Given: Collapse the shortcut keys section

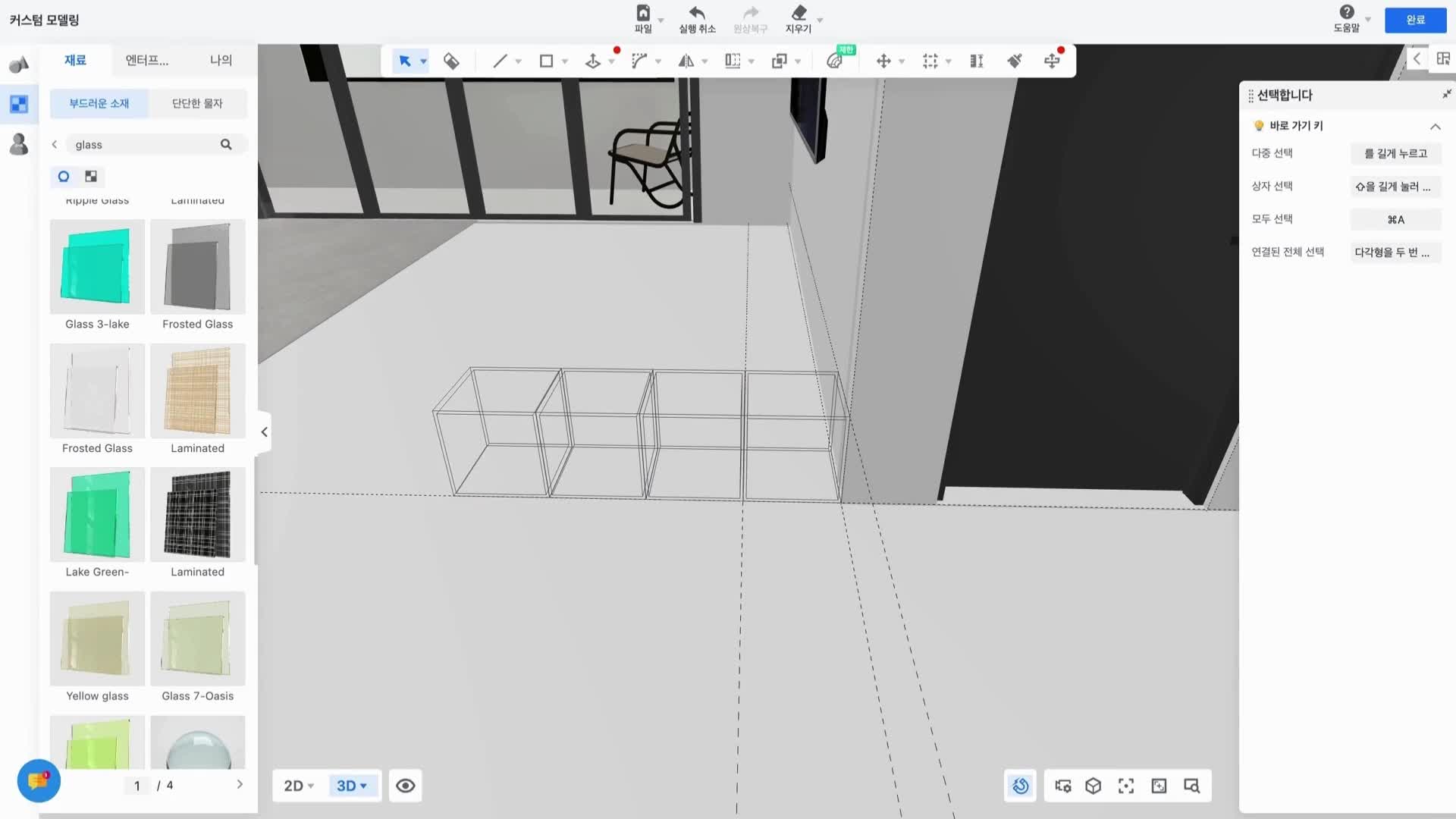Looking at the screenshot, I should [1435, 127].
